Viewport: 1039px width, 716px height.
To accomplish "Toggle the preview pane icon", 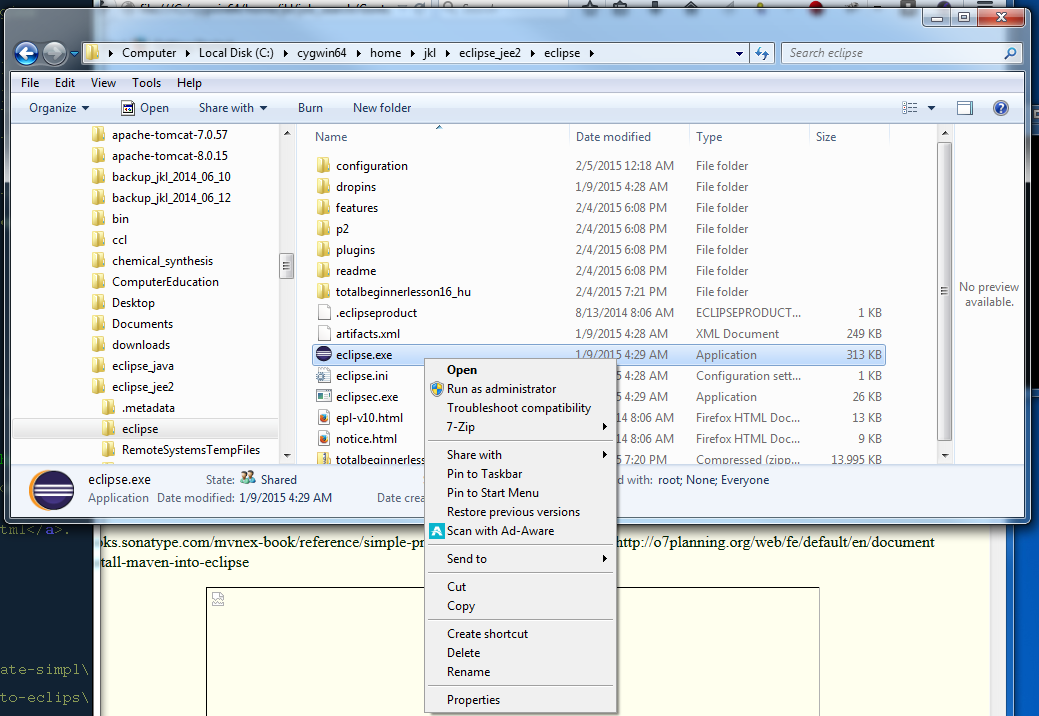I will 964,108.
